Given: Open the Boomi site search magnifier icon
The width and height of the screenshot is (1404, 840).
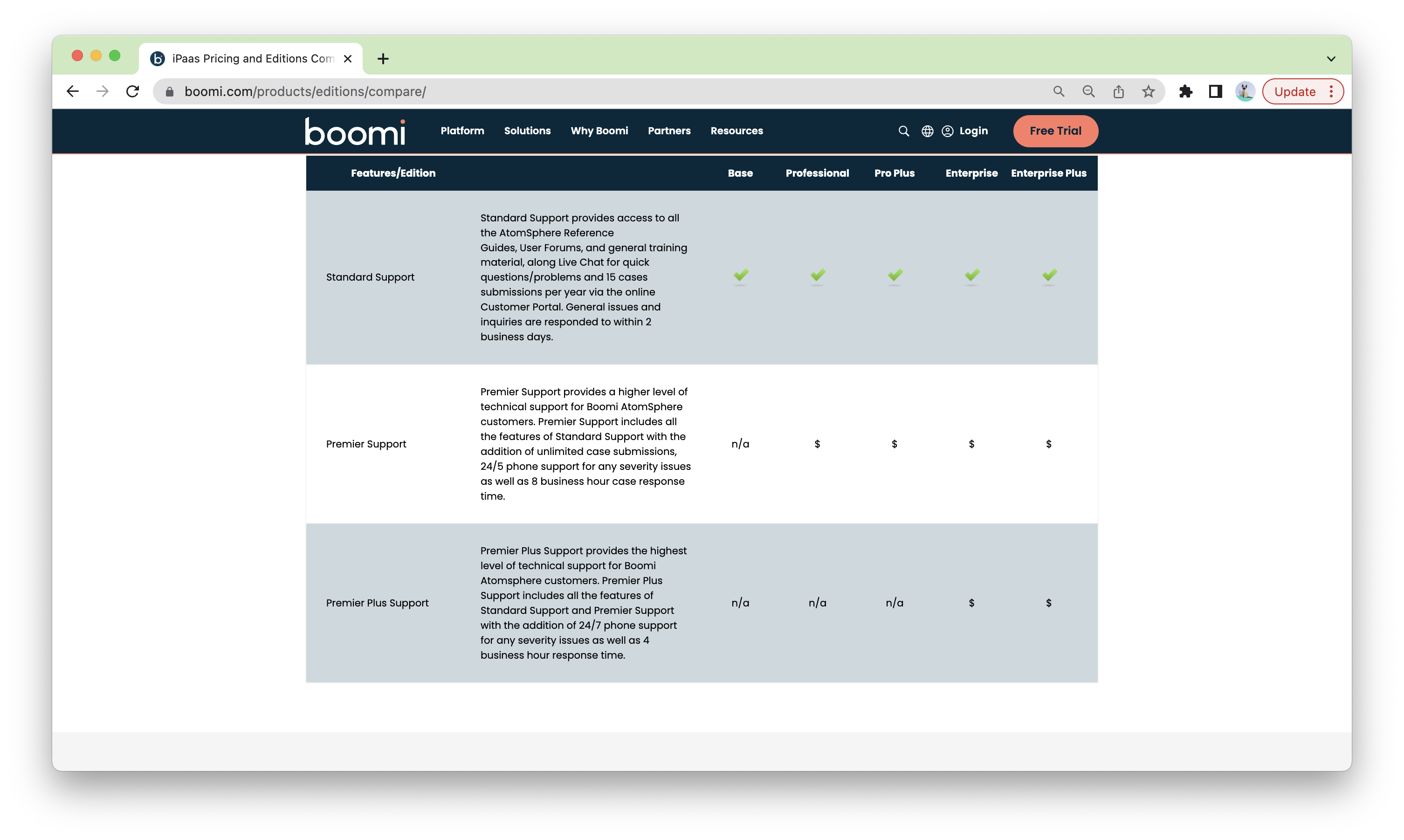Looking at the screenshot, I should coord(904,131).
